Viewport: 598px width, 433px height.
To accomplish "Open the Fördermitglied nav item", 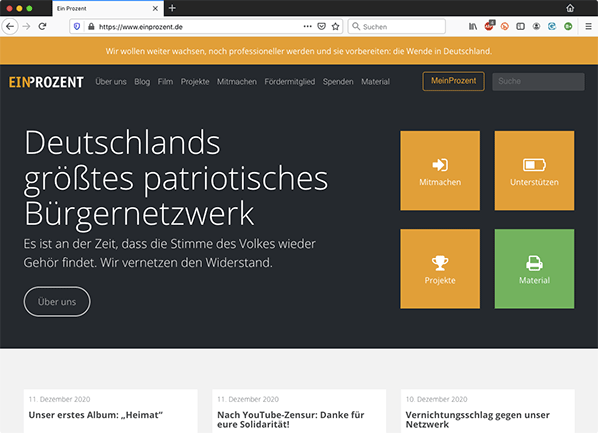I will tap(290, 82).
